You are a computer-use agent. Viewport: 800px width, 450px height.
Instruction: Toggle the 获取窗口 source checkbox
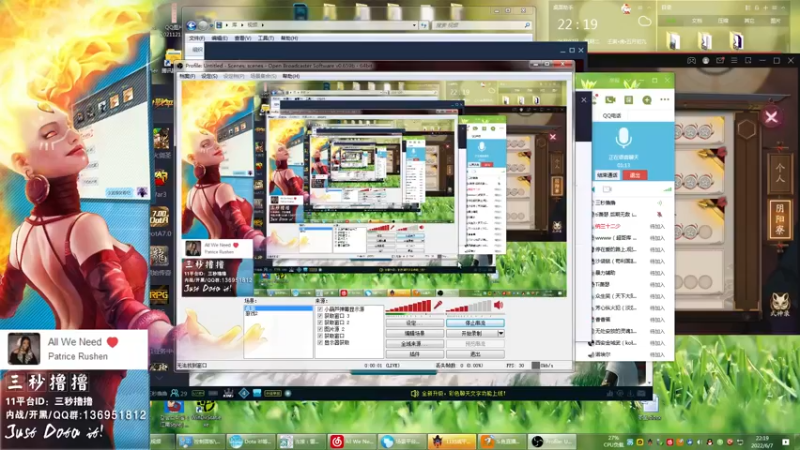tap(320, 336)
